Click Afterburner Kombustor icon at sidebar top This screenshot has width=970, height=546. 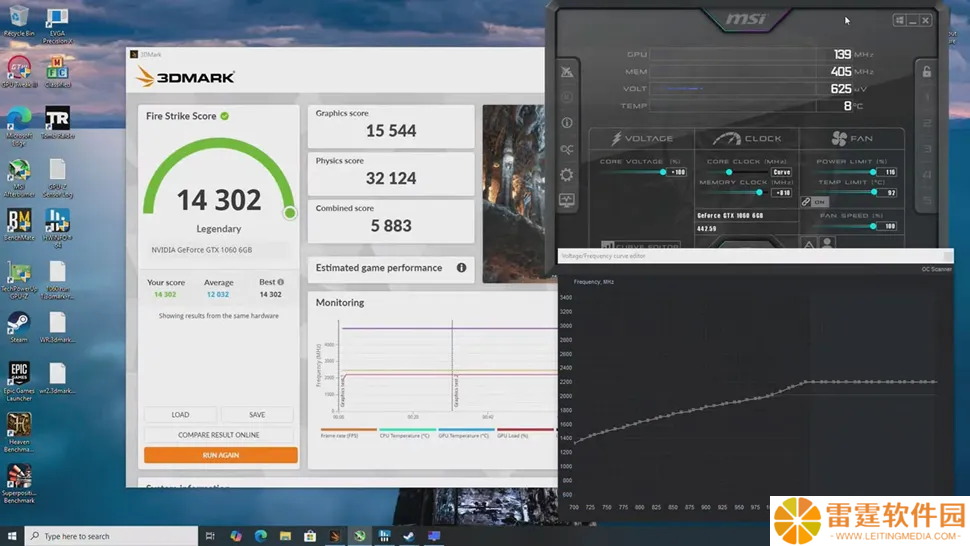click(567, 72)
